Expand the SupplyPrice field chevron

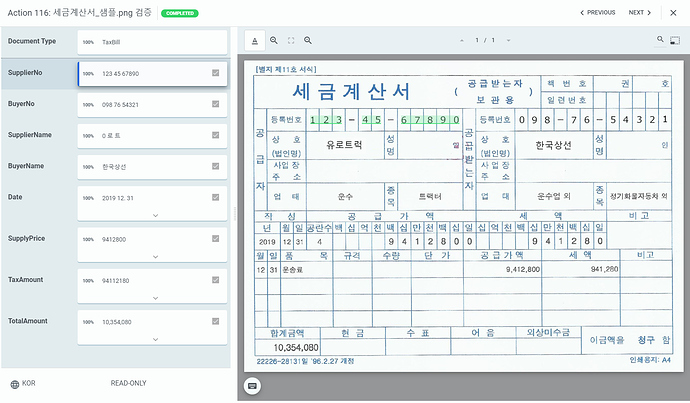pos(155,257)
